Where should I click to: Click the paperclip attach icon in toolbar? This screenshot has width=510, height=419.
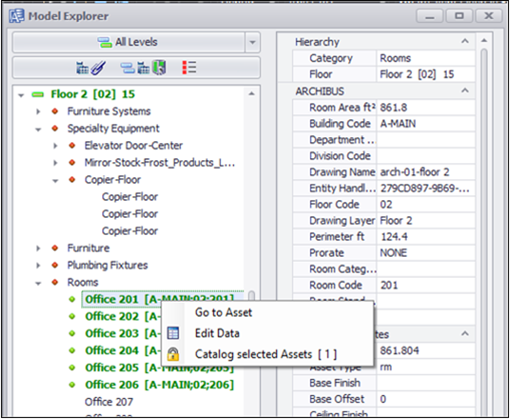pos(98,68)
